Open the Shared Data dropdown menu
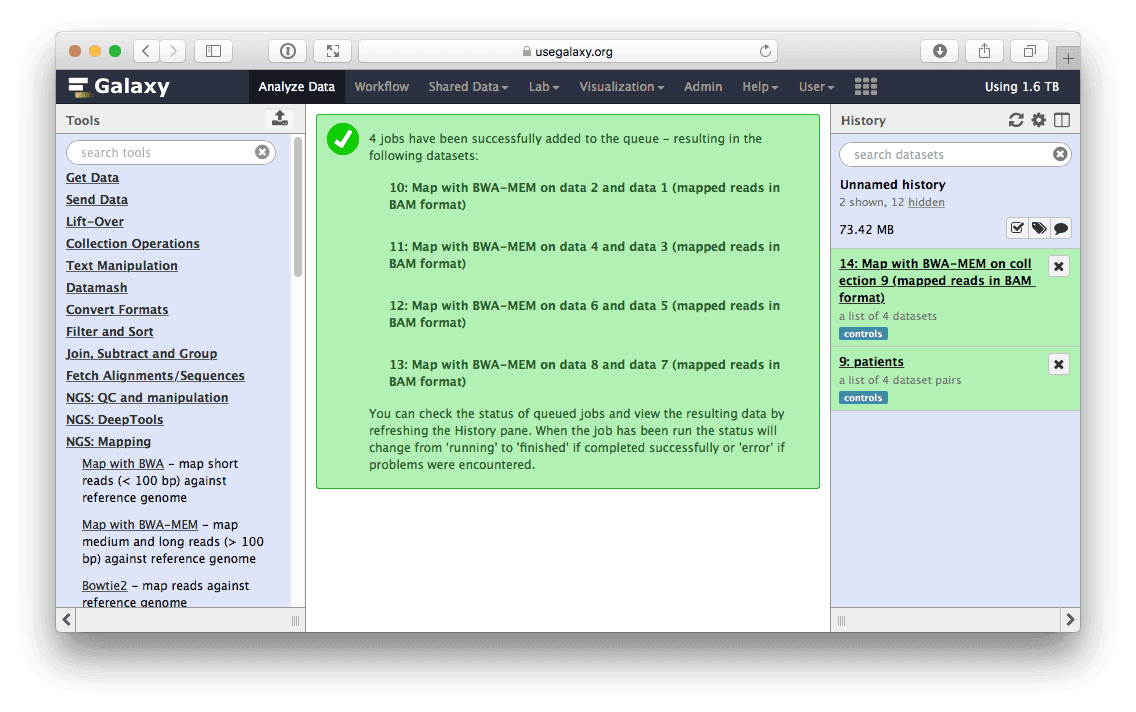 pyautogui.click(x=468, y=87)
